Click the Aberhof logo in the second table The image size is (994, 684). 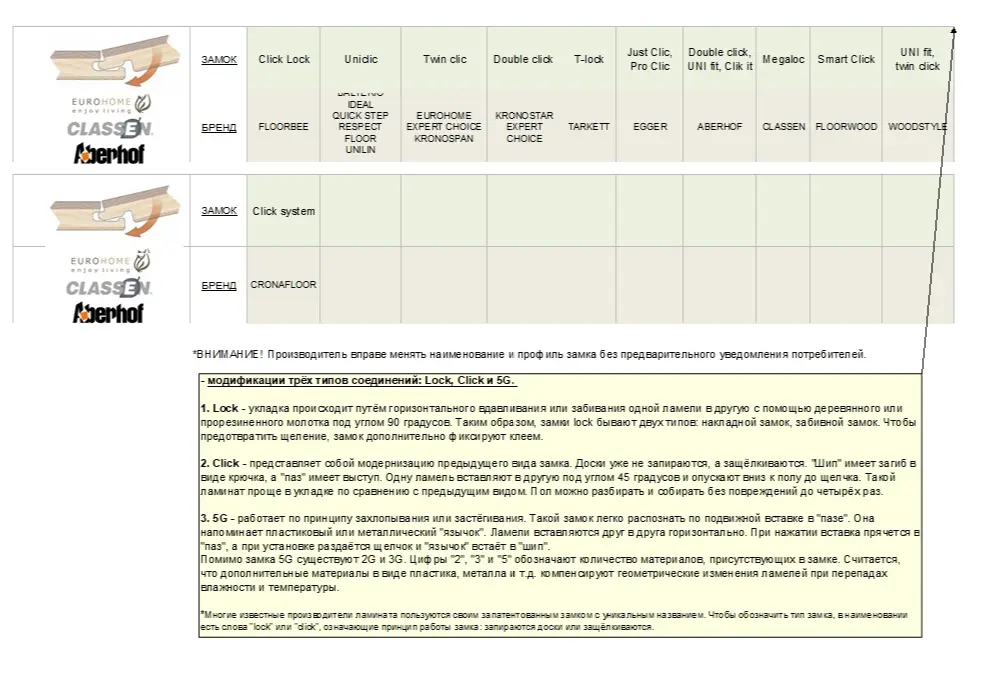(x=109, y=312)
